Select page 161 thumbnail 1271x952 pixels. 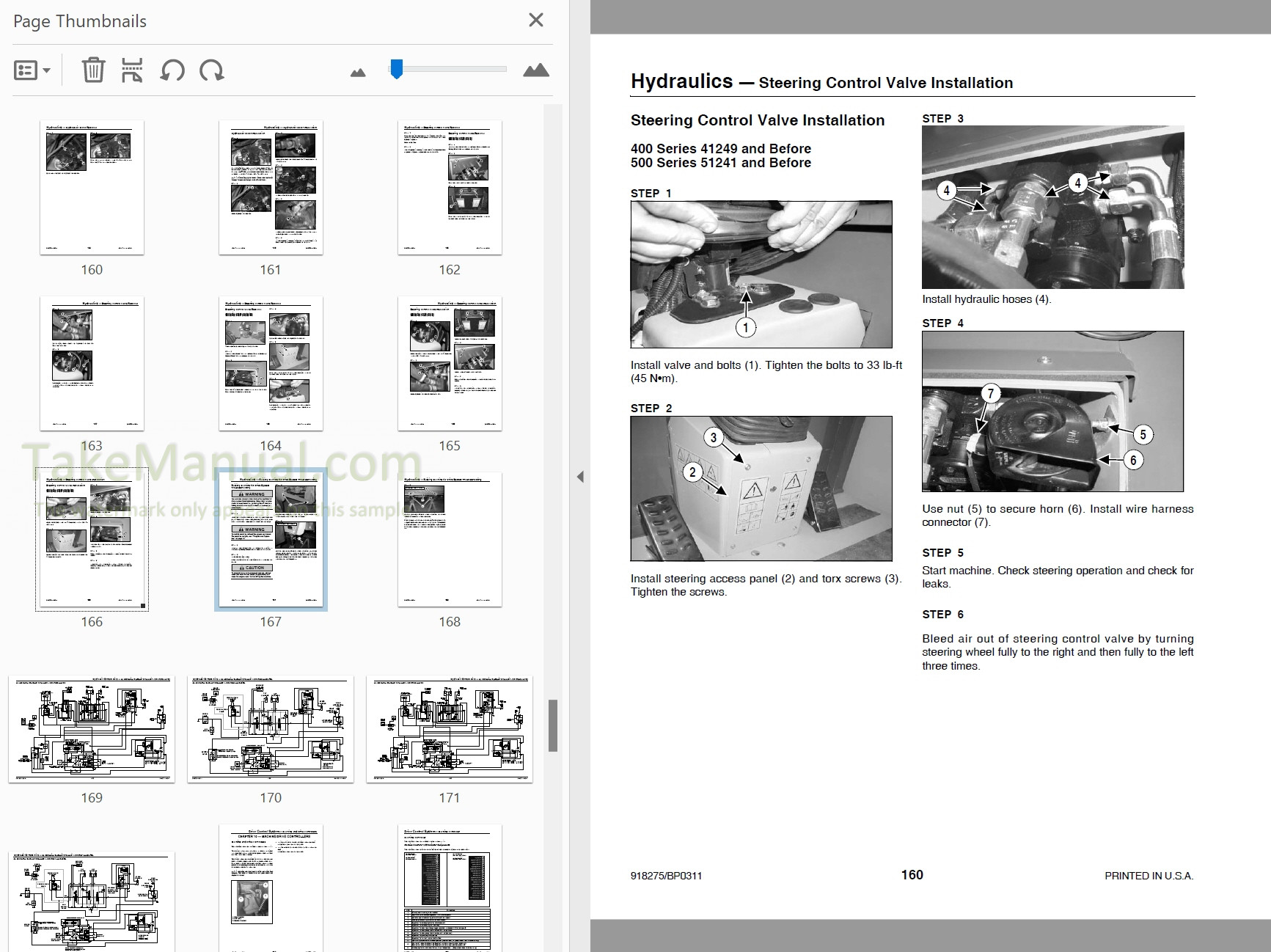click(271, 188)
